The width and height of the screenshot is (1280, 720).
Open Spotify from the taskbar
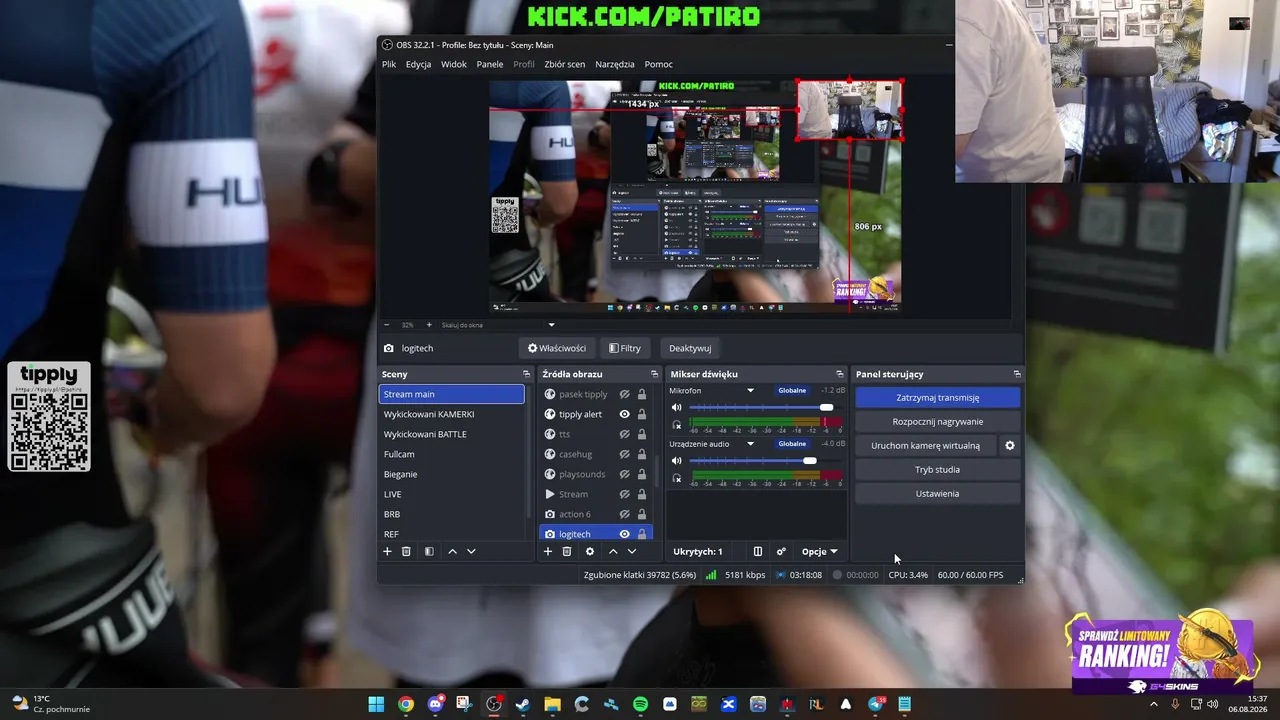tap(640, 704)
